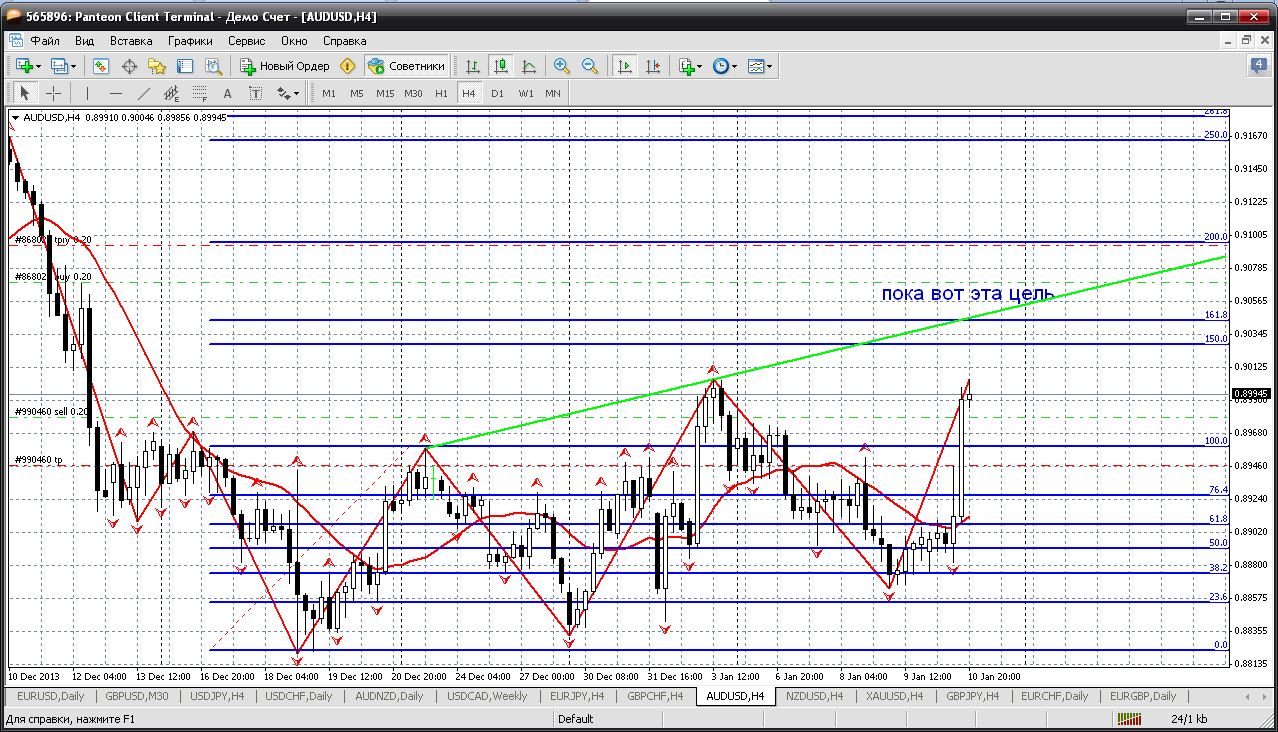
Task: Open the Strategy Tester magnifier icon
Action: pyautogui.click(x=213, y=66)
